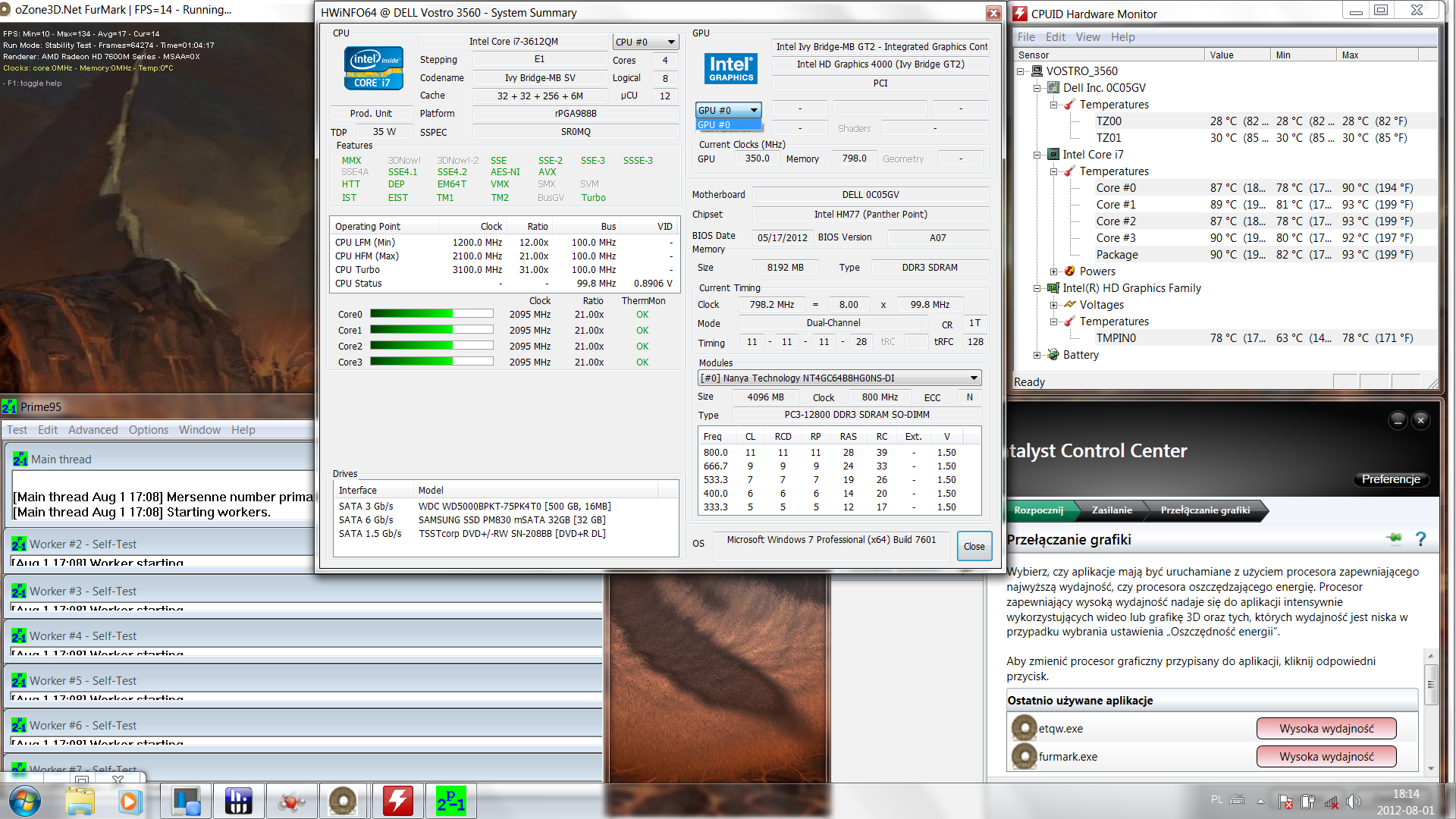This screenshot has width=1456, height=819.
Task: Click the computer-with-blue-window taskbar icon
Action: (186, 801)
